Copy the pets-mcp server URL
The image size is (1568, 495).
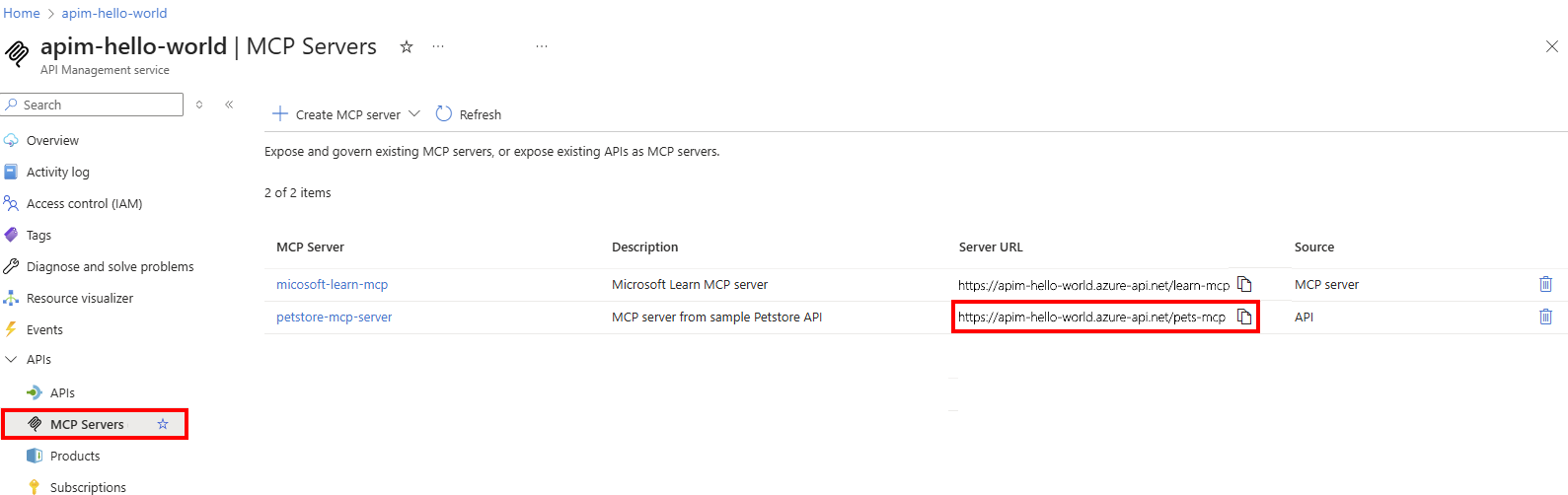(1244, 317)
